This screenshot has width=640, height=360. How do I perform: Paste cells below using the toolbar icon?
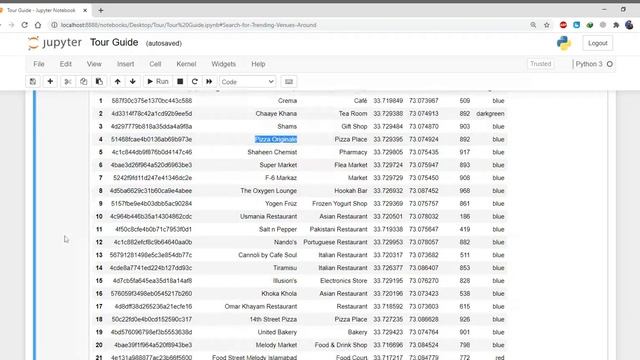coord(99,82)
